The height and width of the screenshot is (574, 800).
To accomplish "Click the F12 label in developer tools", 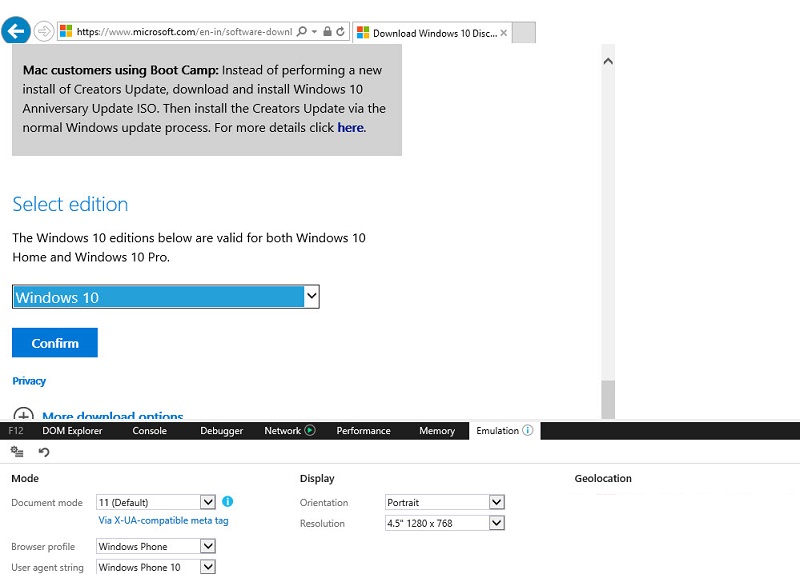I will click(x=16, y=431).
